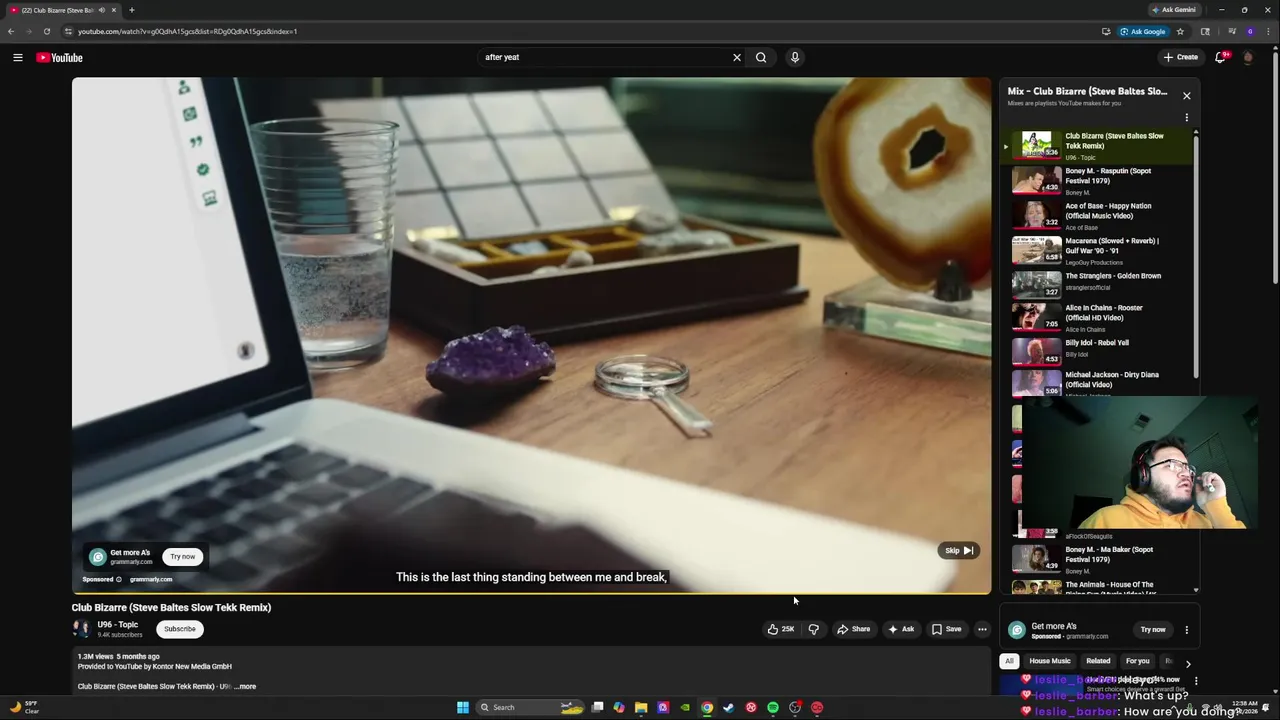The height and width of the screenshot is (720, 1280).
Task: Play Billy Idol - Rebel Yell
Action: click(1096, 351)
